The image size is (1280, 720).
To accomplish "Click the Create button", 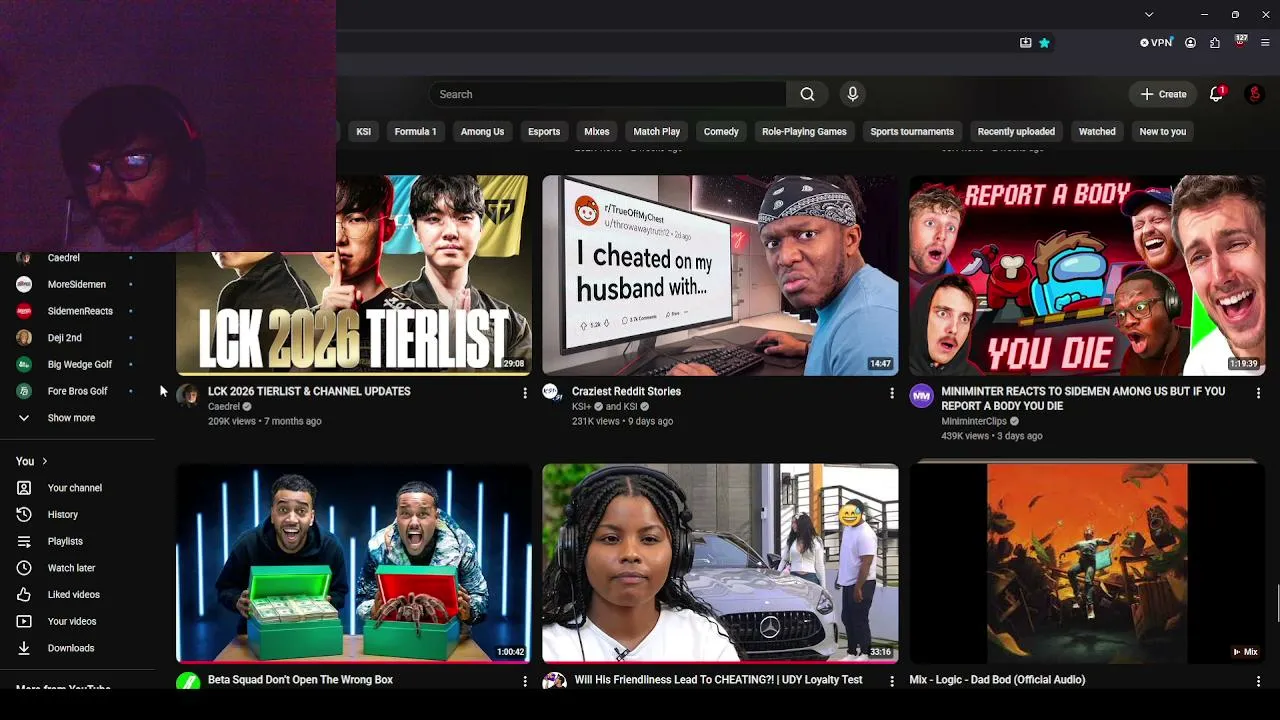I will (x=1163, y=94).
